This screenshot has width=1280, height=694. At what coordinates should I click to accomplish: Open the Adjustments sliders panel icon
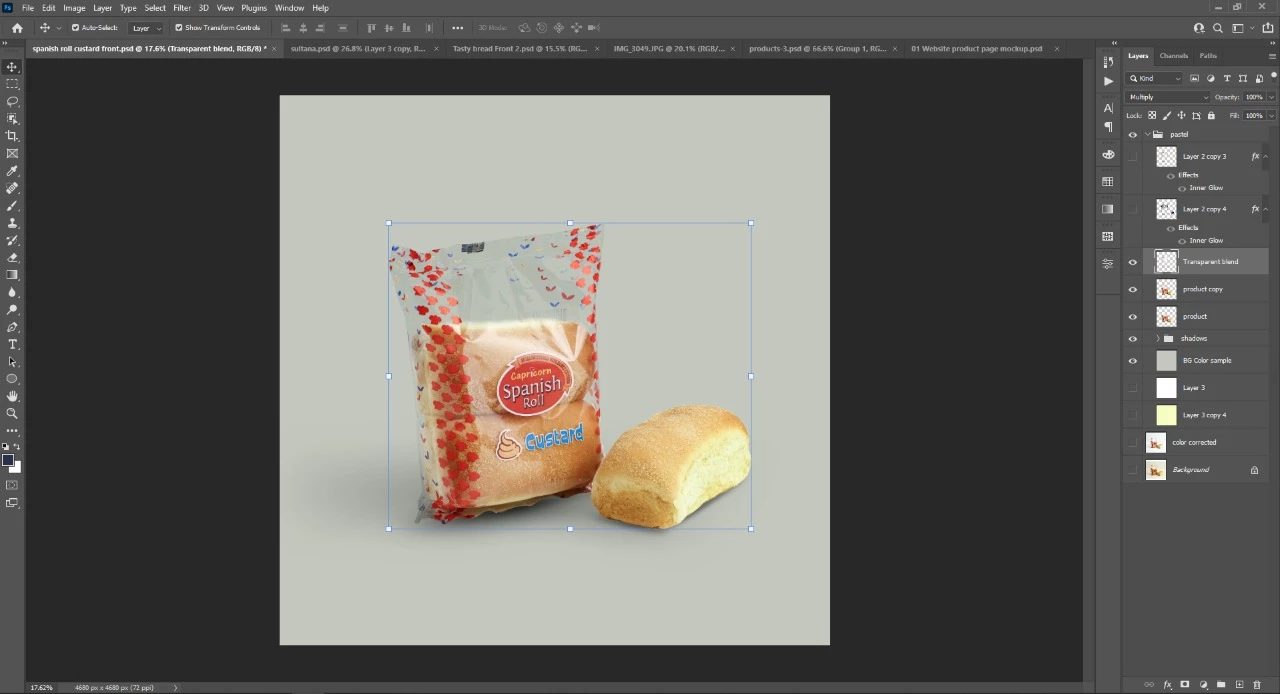click(1107, 264)
